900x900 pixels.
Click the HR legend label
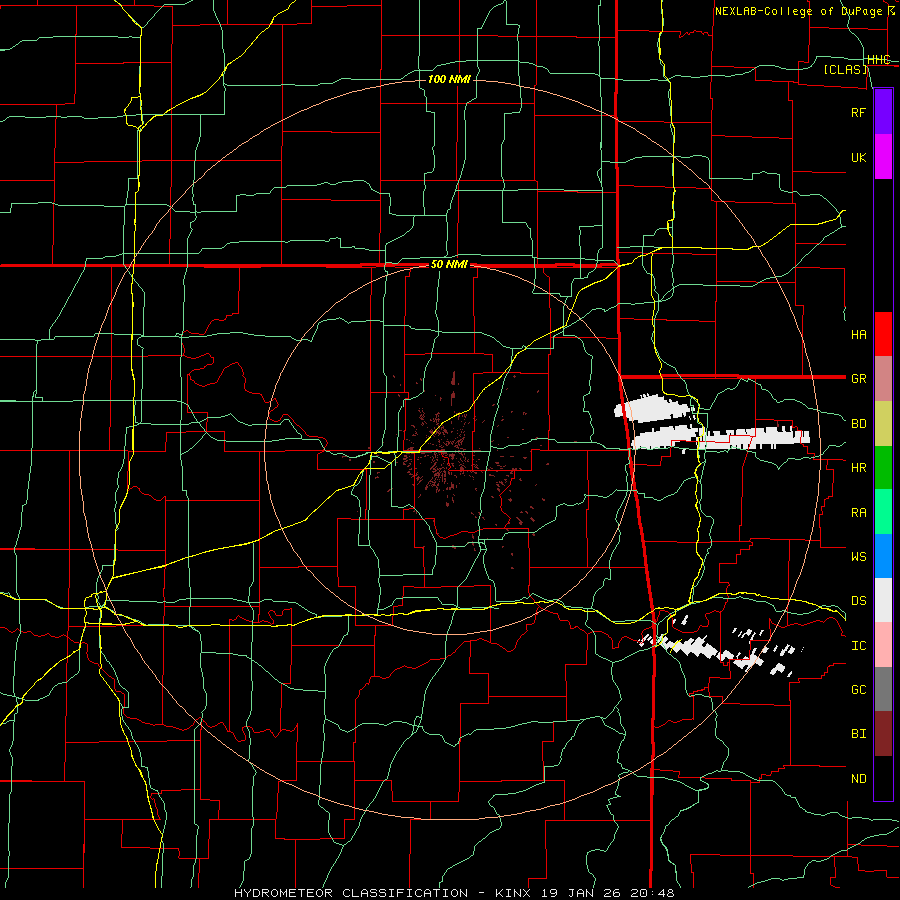[x=858, y=468]
